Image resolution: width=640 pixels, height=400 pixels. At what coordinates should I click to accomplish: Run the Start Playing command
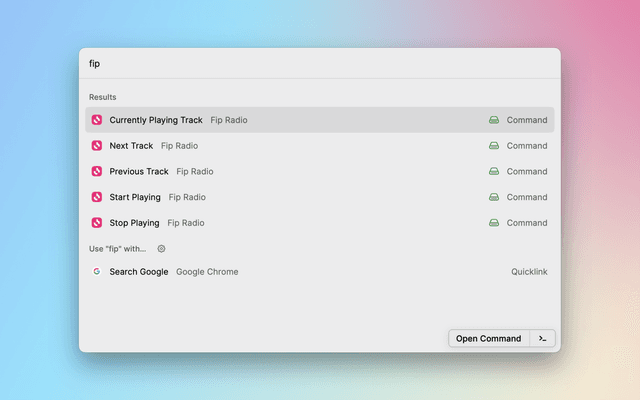pyautogui.click(x=135, y=197)
